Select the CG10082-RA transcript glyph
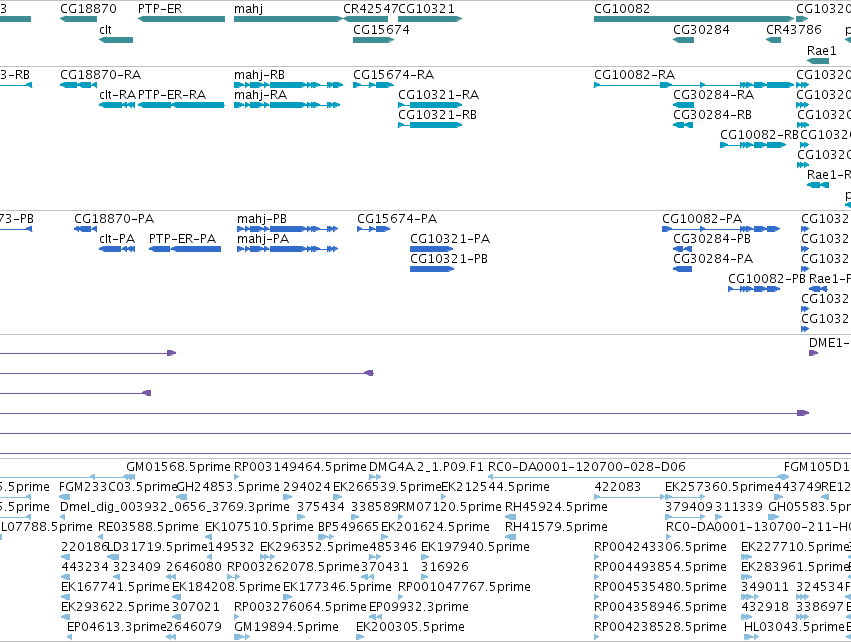The image size is (851, 642). [x=694, y=85]
